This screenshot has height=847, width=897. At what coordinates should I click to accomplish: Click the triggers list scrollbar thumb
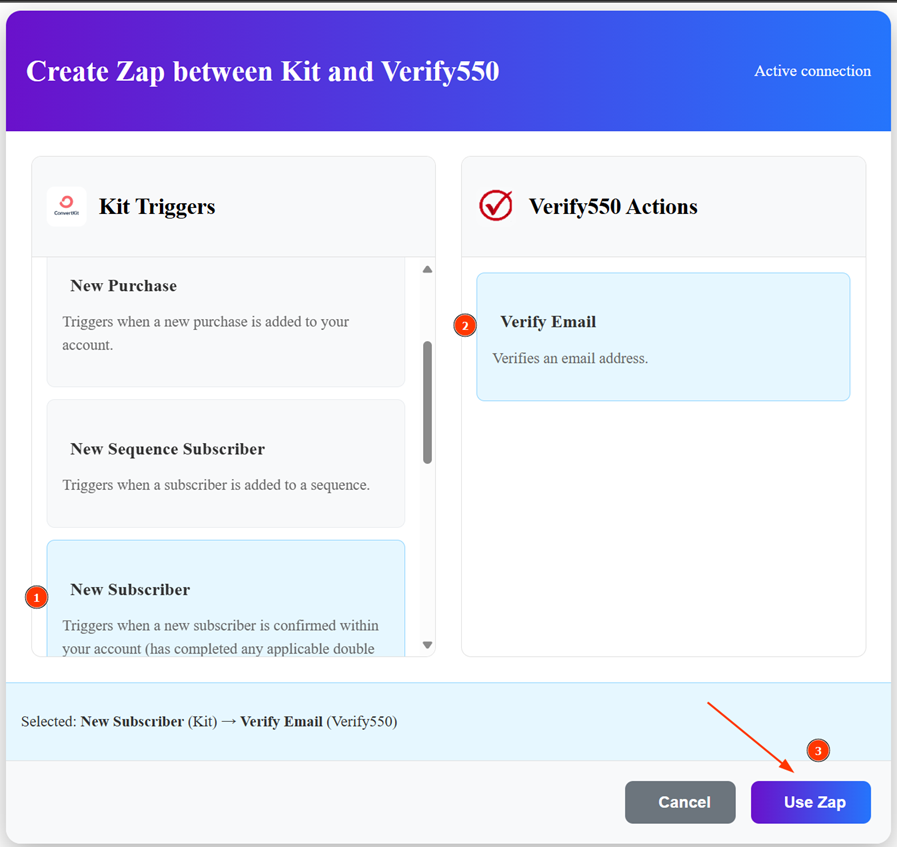coord(427,403)
